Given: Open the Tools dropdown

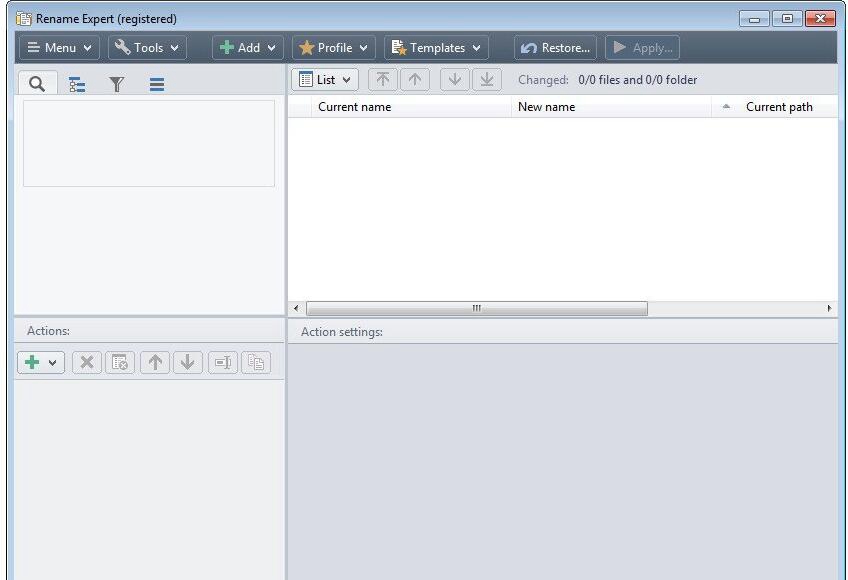Looking at the screenshot, I should click(147, 48).
